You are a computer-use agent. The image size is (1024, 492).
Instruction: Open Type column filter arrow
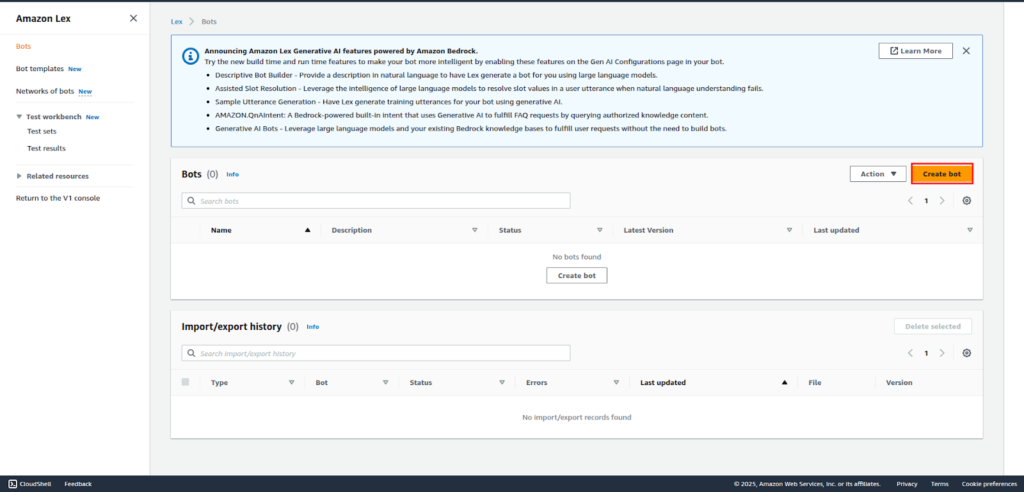click(291, 382)
